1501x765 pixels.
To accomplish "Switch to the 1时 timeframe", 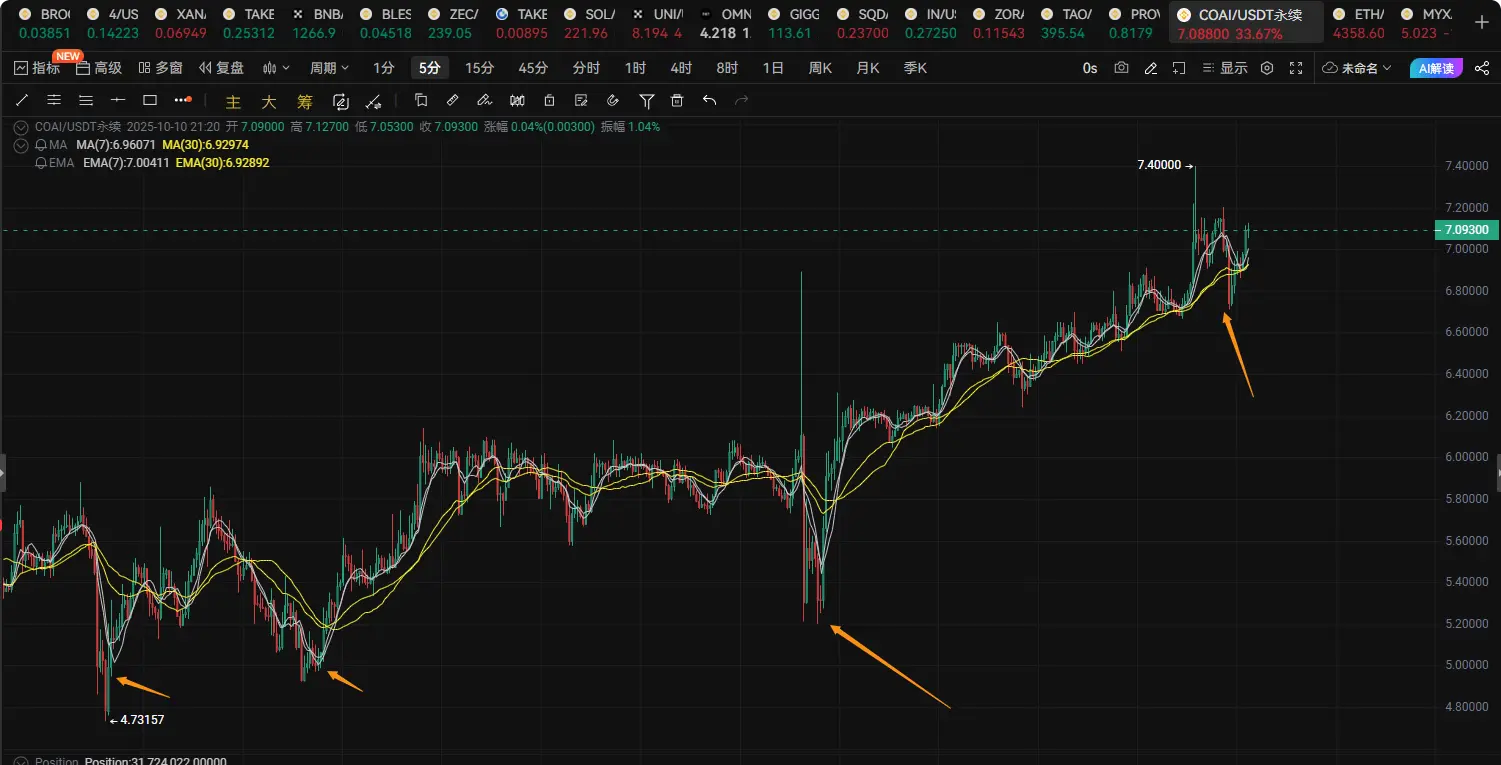I will 635,68.
